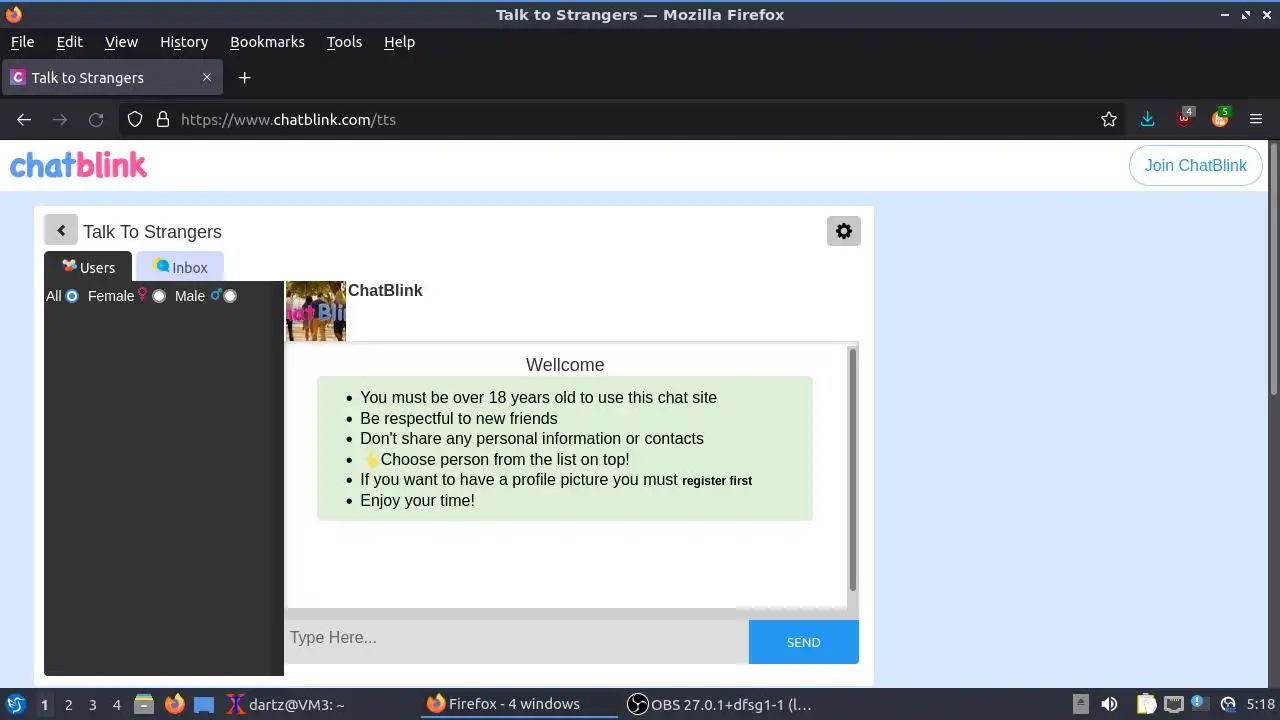Switch to the Users tab
This screenshot has width=1280, height=720.
[x=88, y=267]
